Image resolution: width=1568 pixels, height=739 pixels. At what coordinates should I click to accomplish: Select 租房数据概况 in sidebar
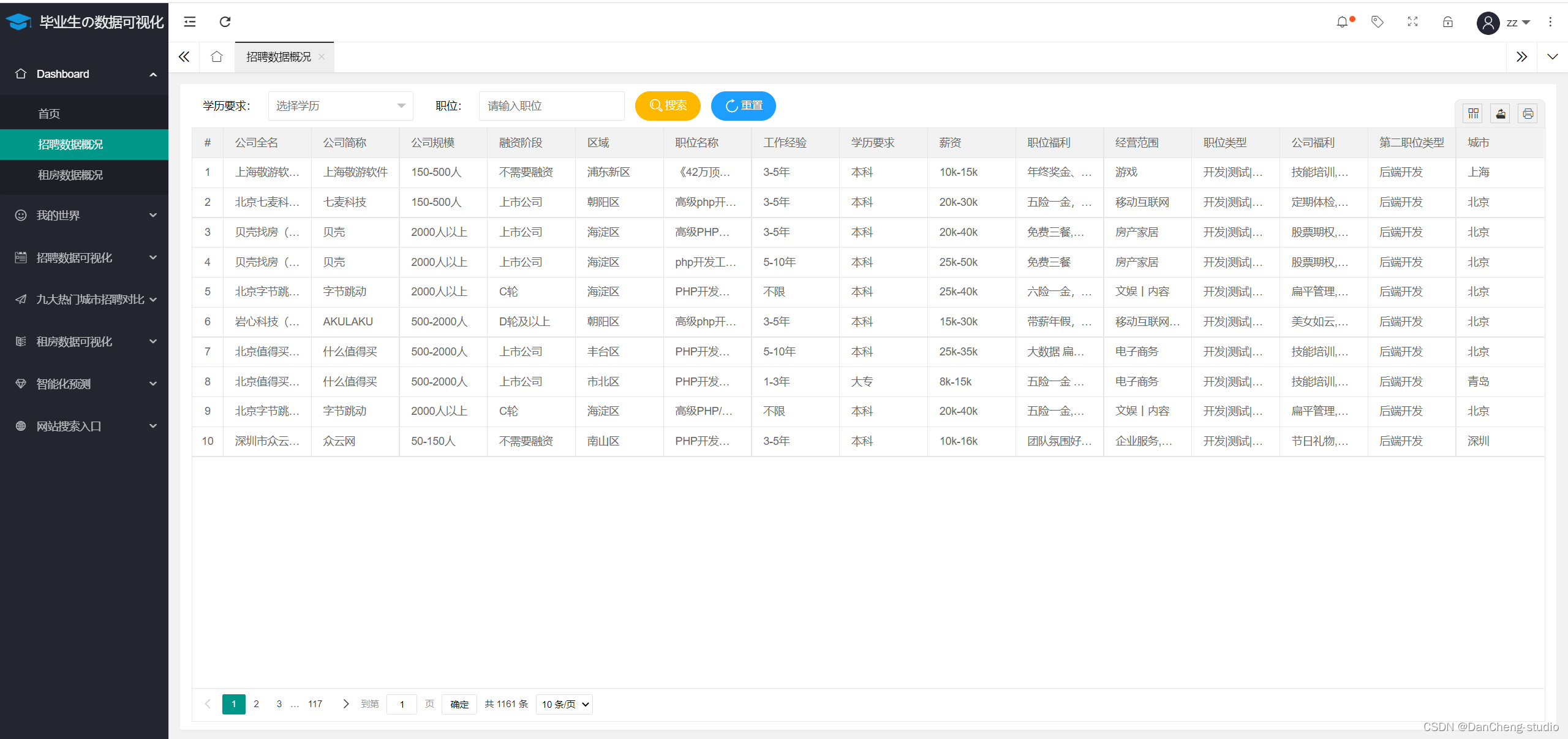pyautogui.click(x=70, y=175)
